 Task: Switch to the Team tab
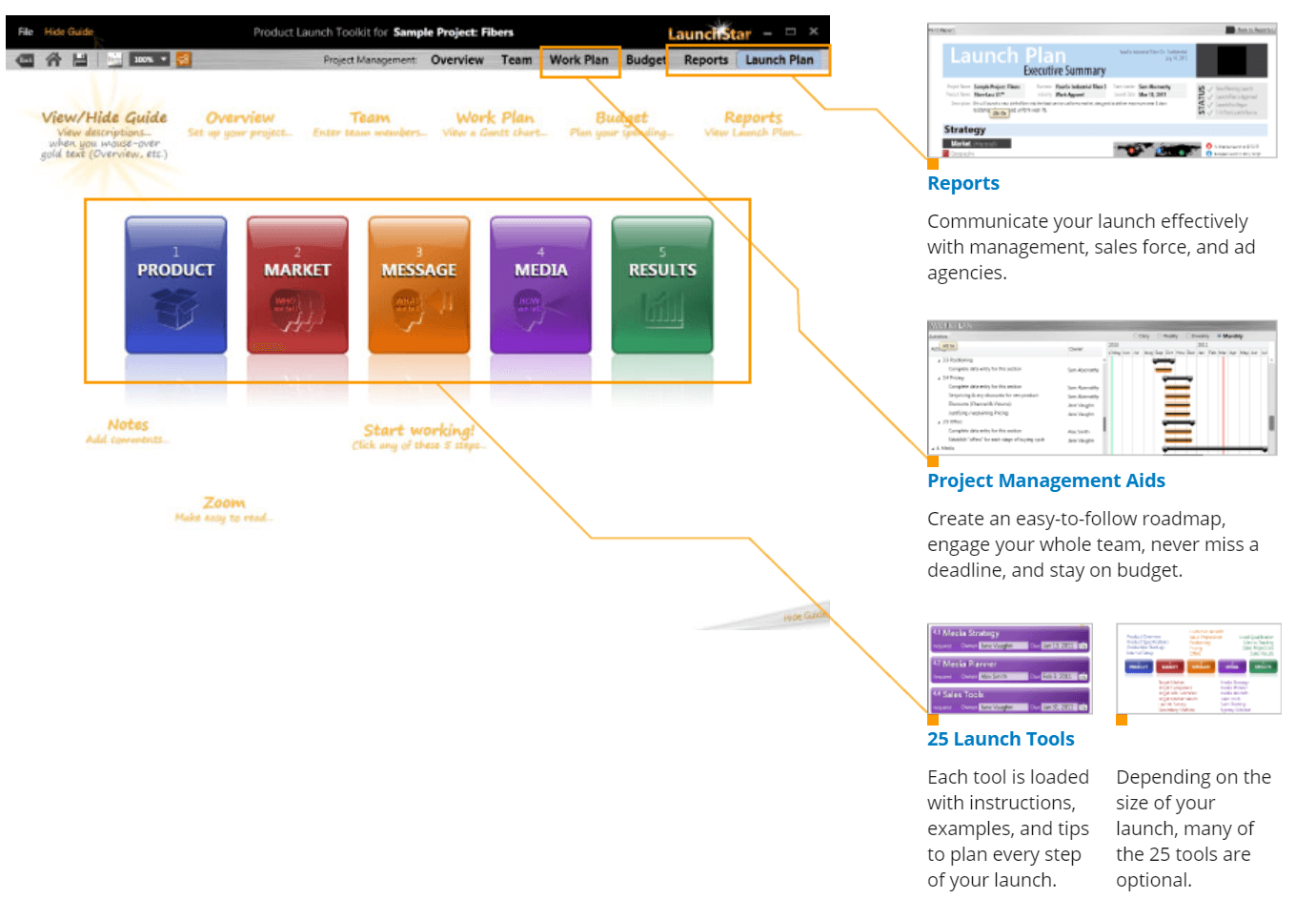(516, 60)
